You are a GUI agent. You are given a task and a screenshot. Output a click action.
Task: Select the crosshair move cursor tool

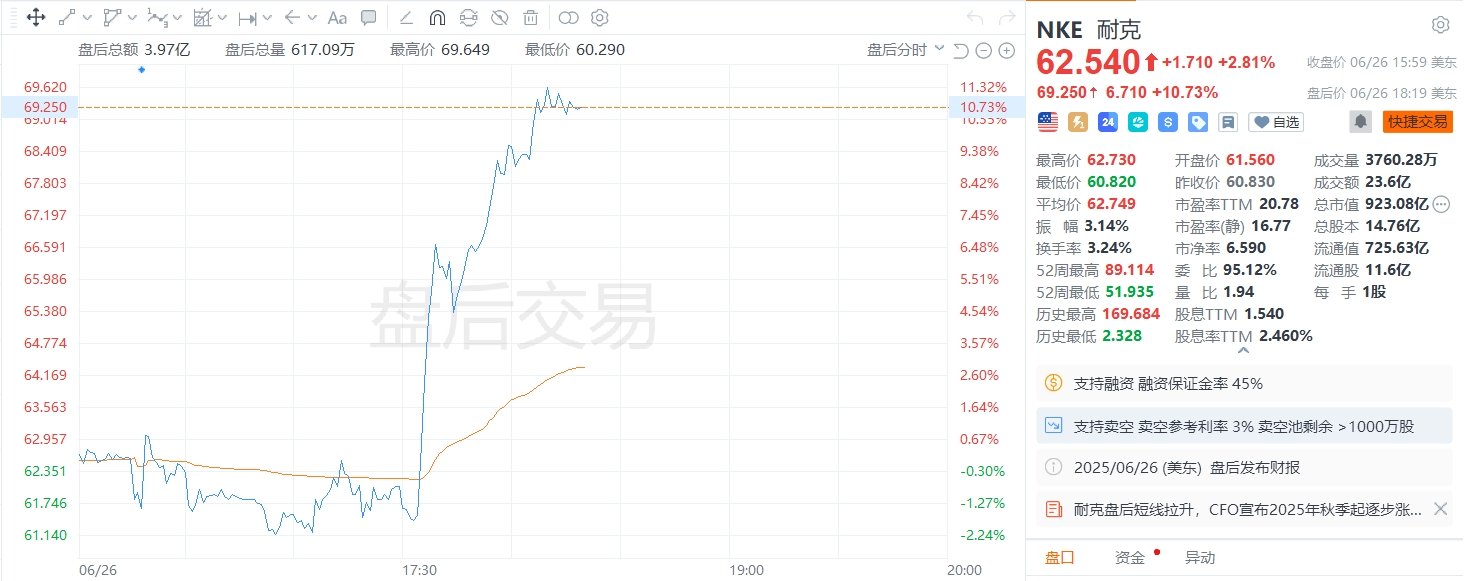pos(35,17)
